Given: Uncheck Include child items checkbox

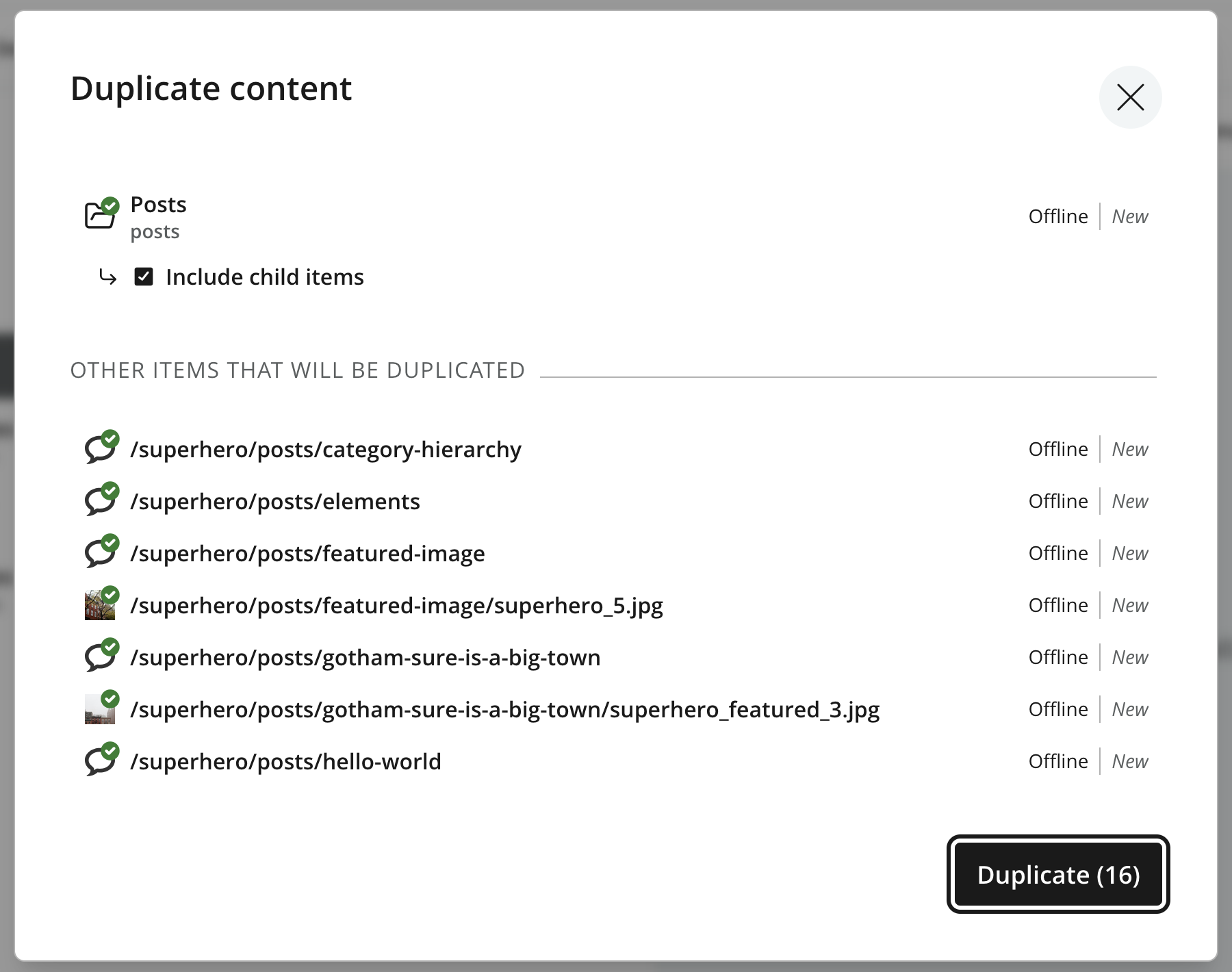Looking at the screenshot, I should point(144,277).
